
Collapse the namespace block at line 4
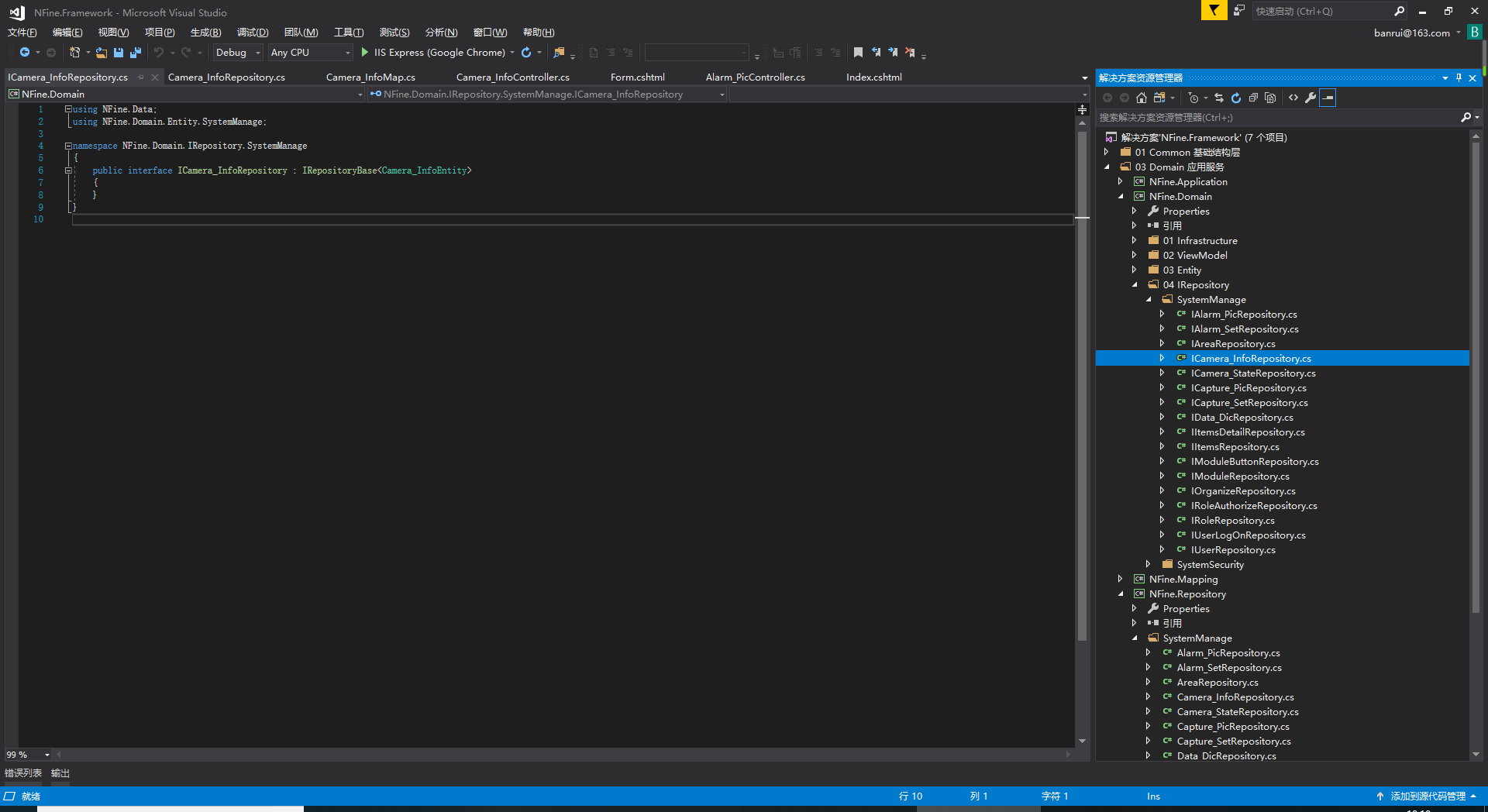point(68,146)
